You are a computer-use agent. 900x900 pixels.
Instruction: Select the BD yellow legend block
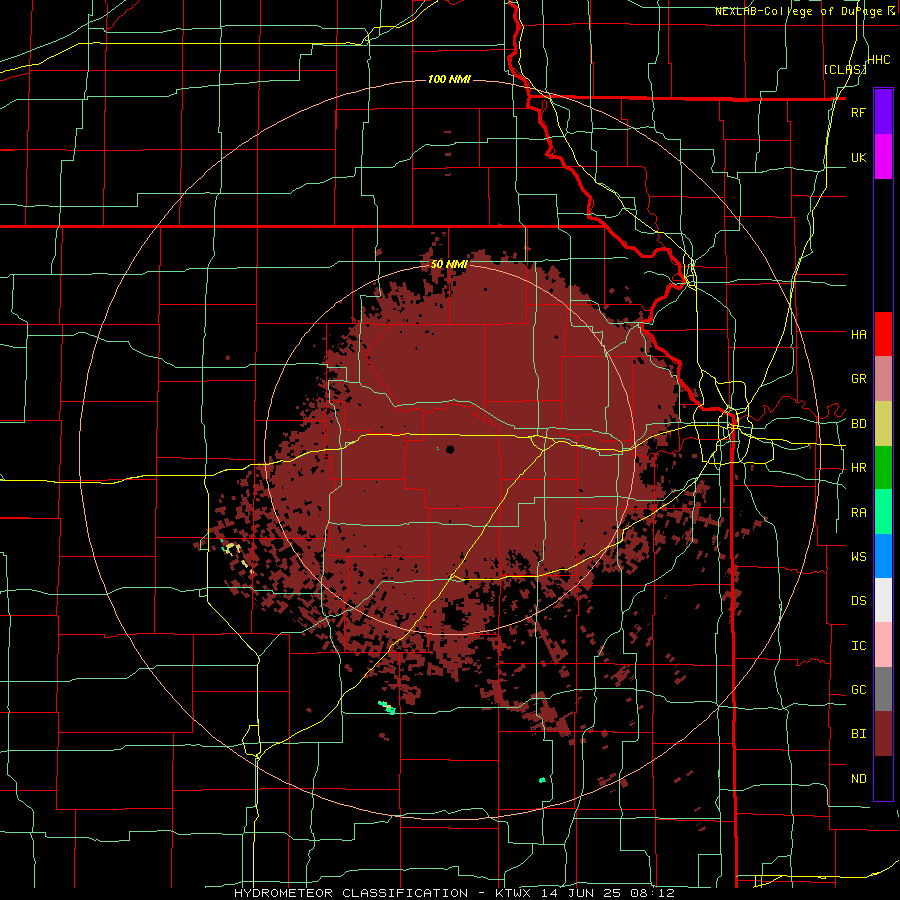click(x=883, y=423)
